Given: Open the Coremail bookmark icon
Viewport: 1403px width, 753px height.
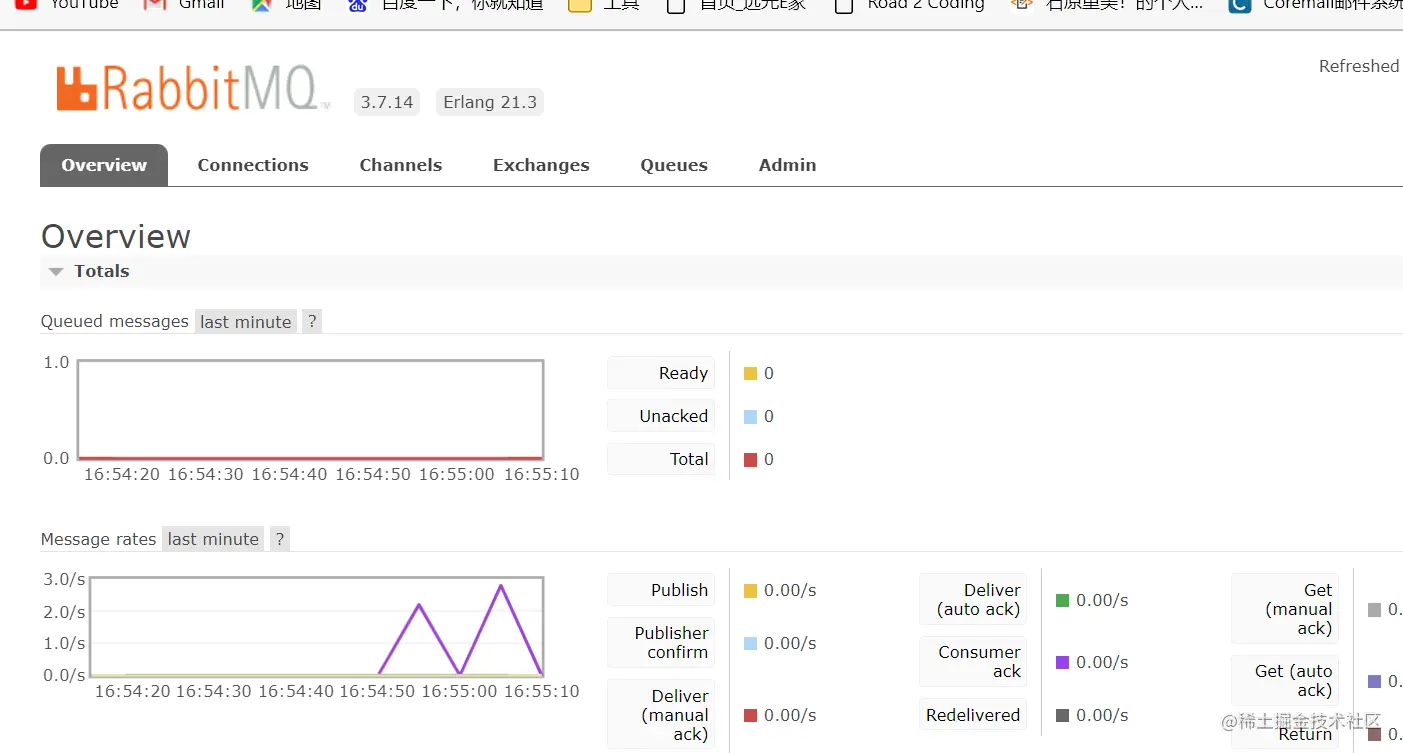Looking at the screenshot, I should coord(1240,5).
